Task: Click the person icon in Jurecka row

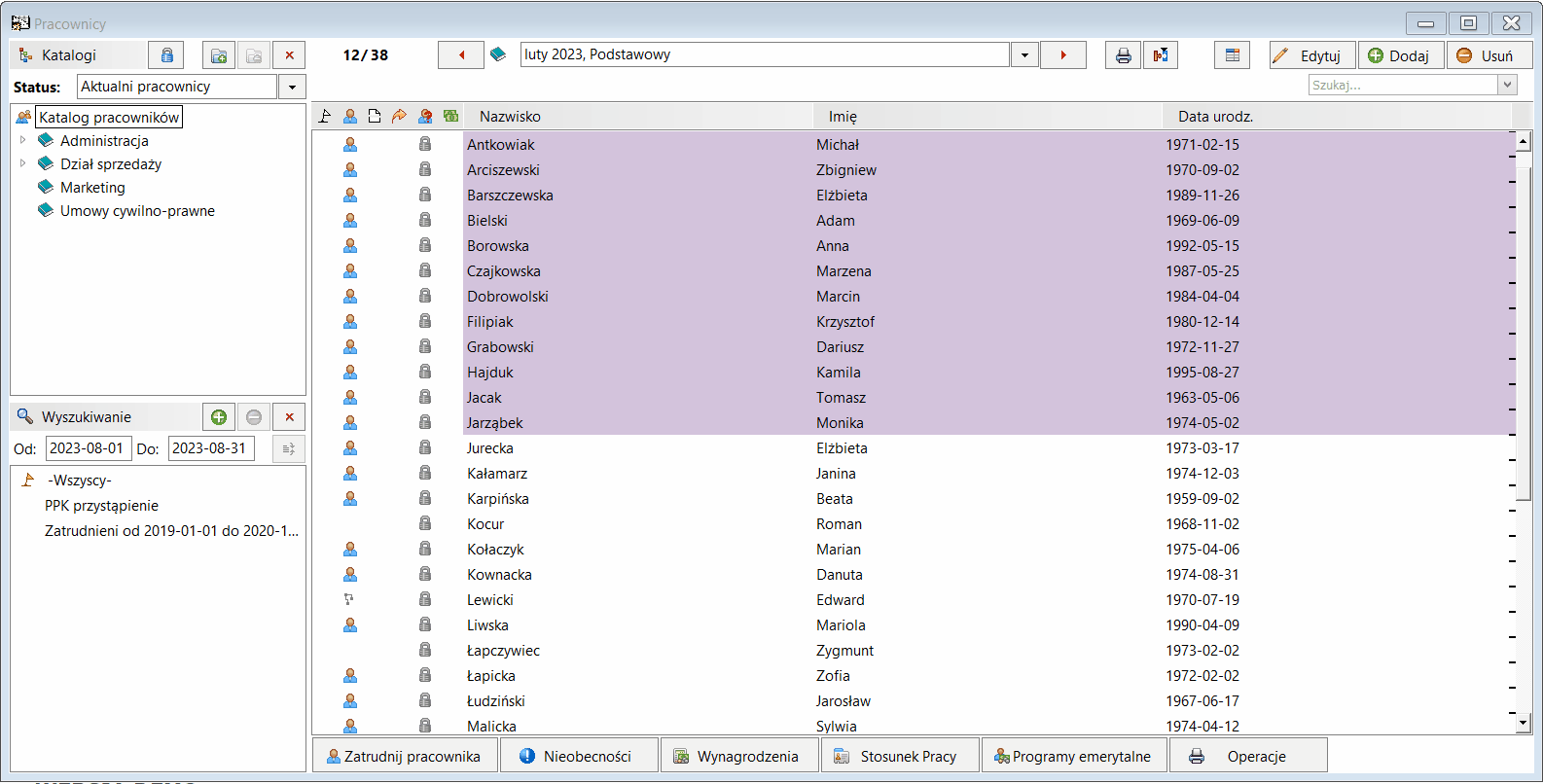Action: (x=350, y=448)
